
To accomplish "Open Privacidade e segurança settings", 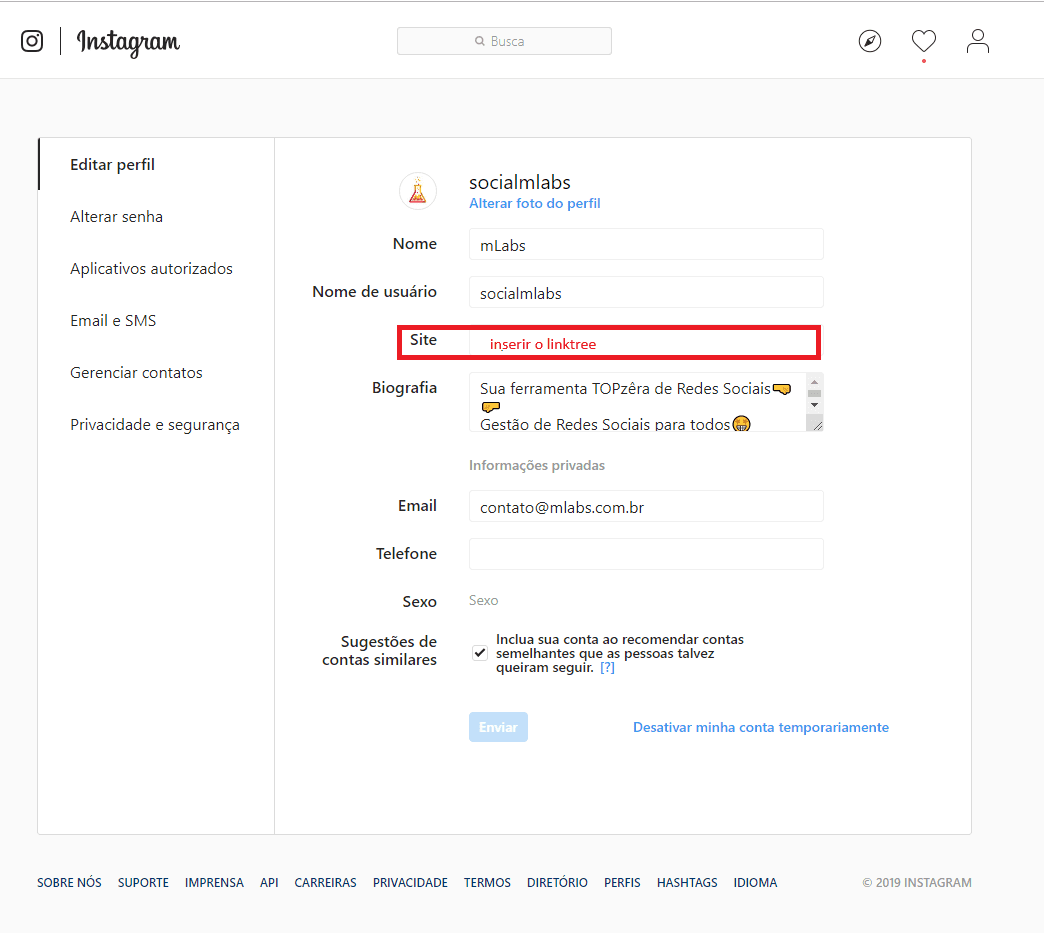I will 154,424.
